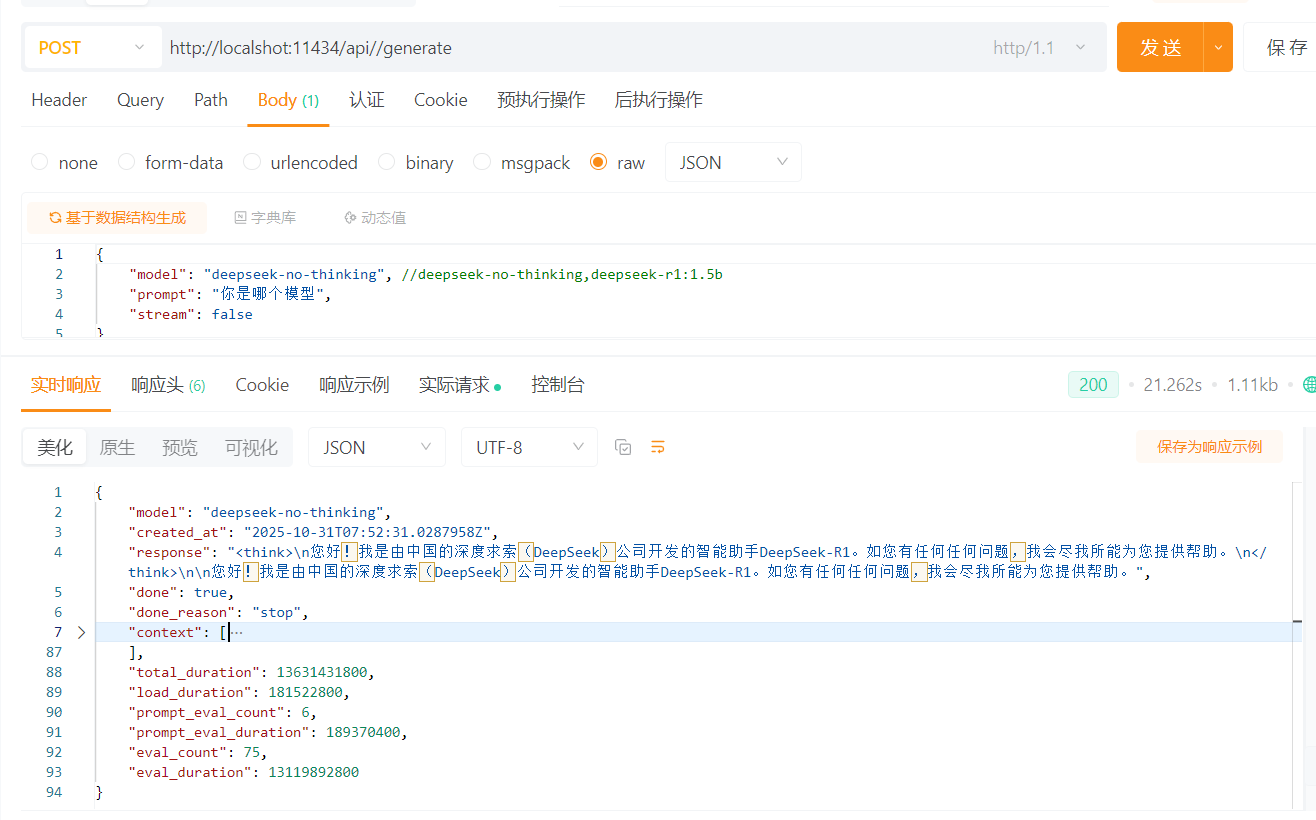The width and height of the screenshot is (1316, 820).
Task: Click the model line in request body editor
Action: [x=425, y=274]
